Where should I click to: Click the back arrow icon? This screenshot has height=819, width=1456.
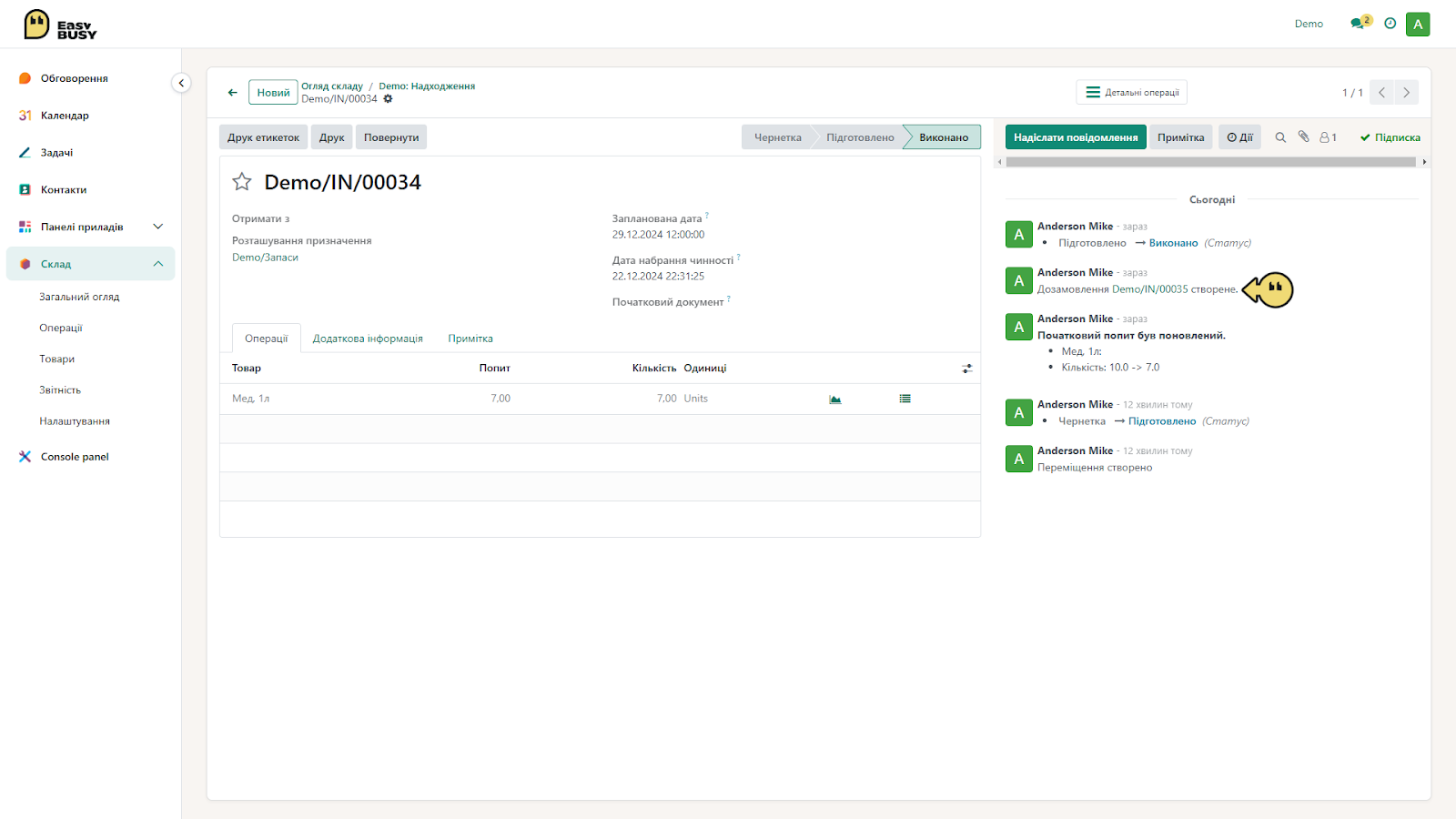pyautogui.click(x=233, y=92)
